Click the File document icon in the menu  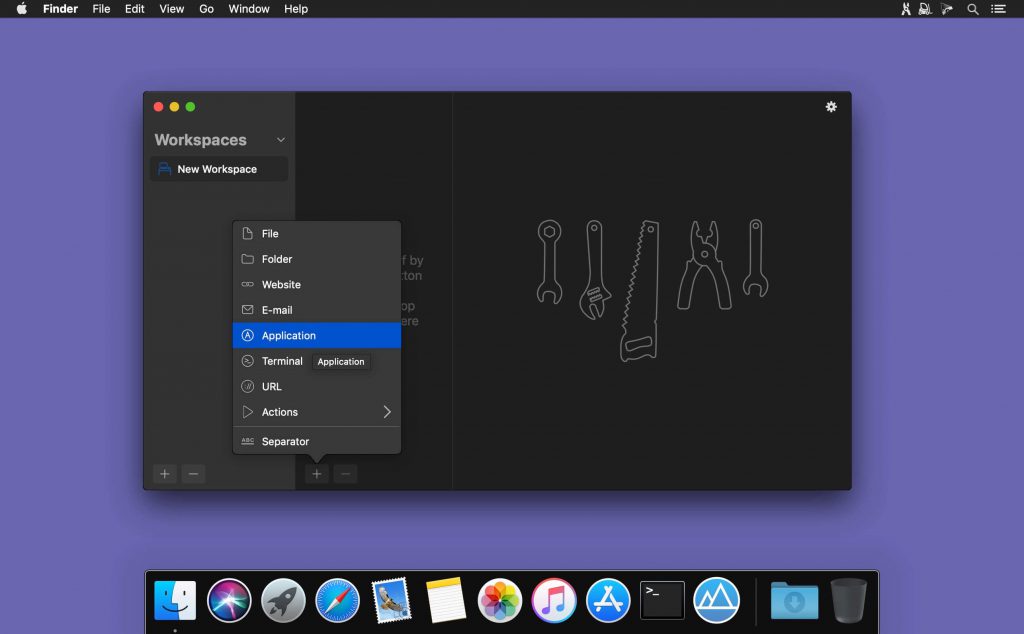point(247,233)
